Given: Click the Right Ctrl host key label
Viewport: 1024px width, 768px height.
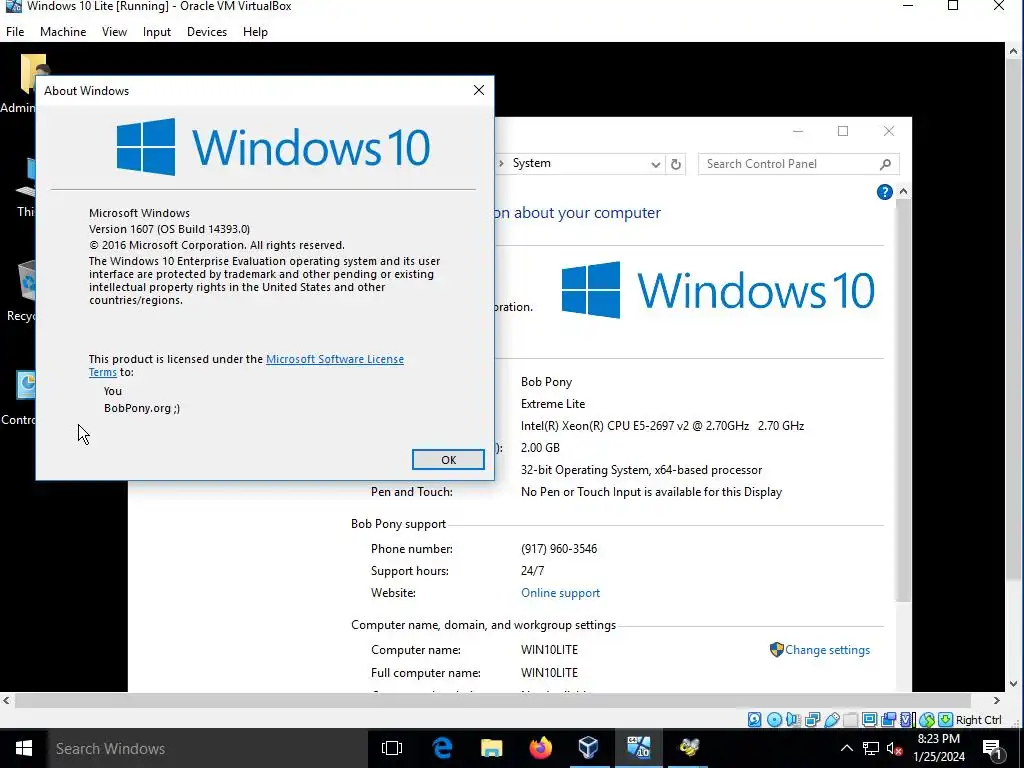Looking at the screenshot, I should (978, 720).
